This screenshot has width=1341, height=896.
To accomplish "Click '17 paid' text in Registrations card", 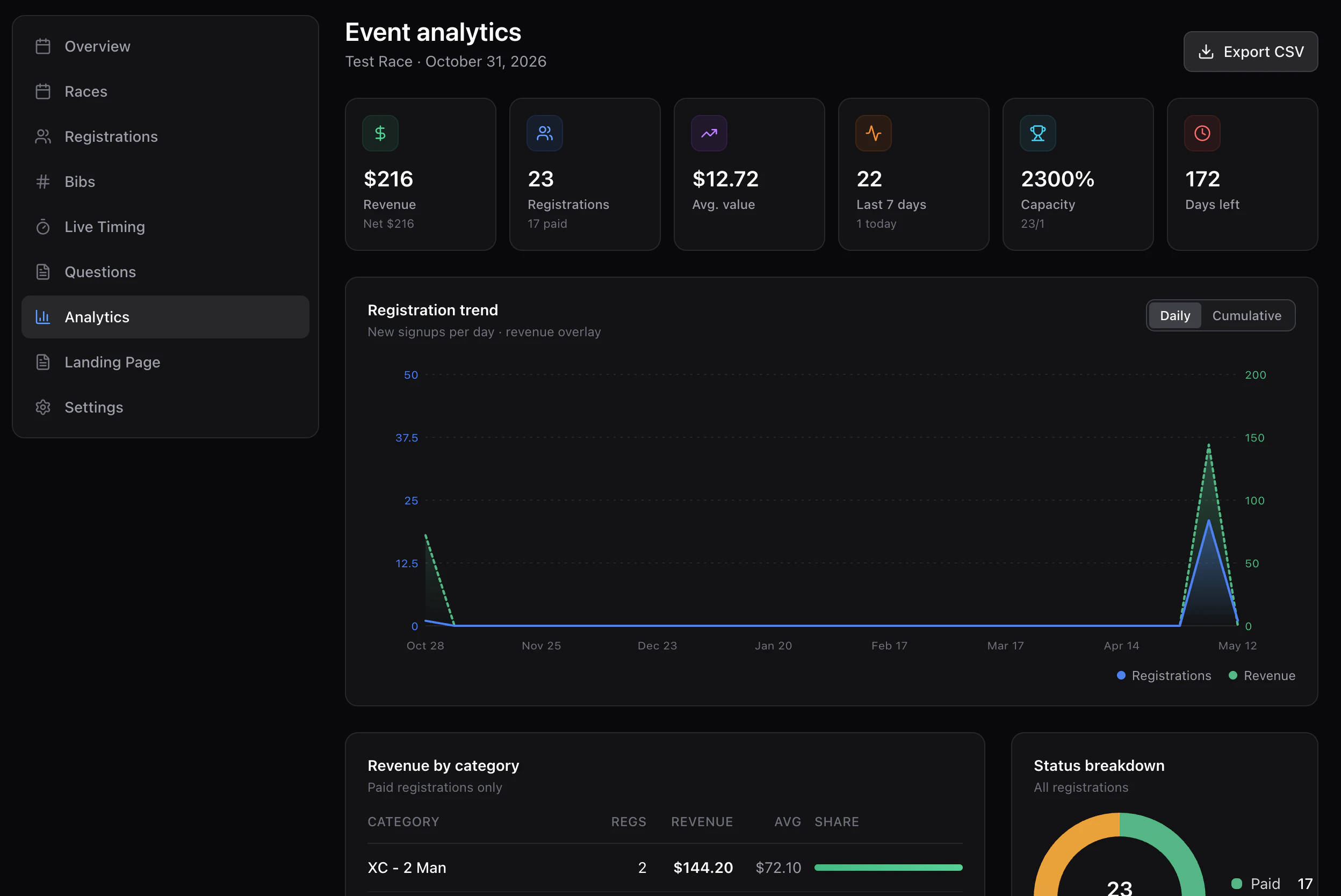I will tap(547, 223).
